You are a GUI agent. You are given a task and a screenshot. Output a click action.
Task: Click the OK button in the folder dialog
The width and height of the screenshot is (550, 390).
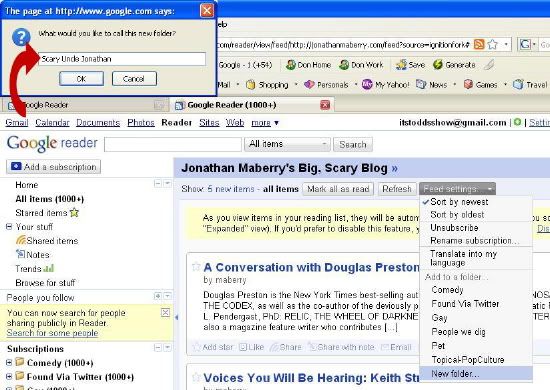tap(81, 79)
